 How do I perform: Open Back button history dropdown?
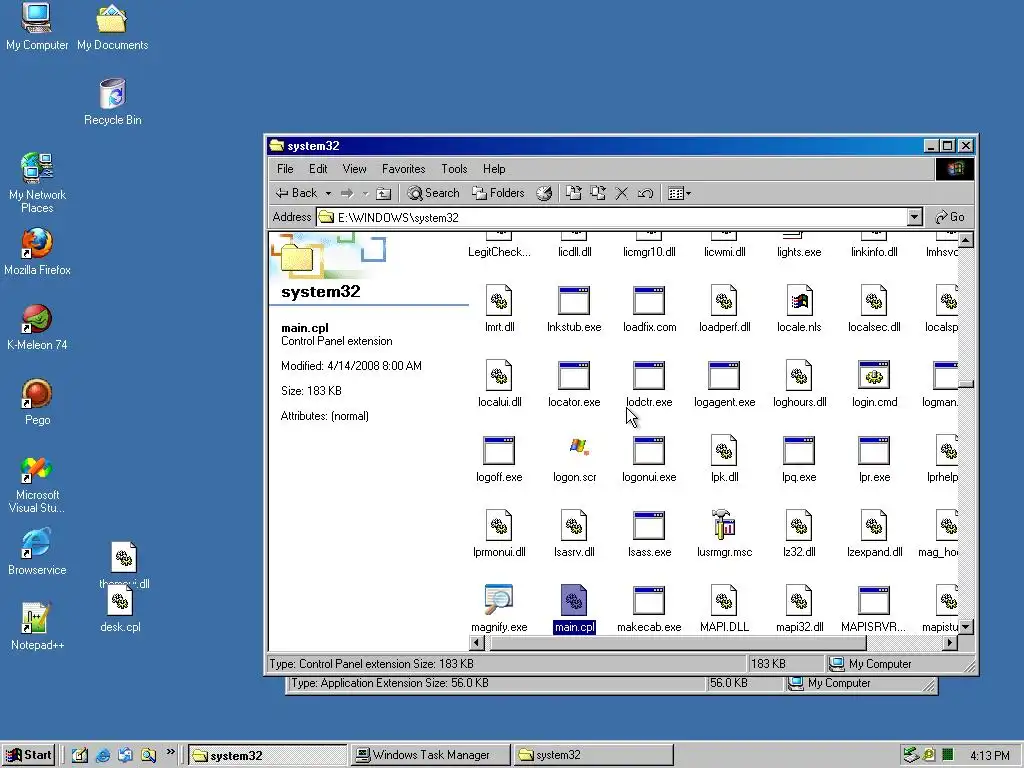pos(328,193)
